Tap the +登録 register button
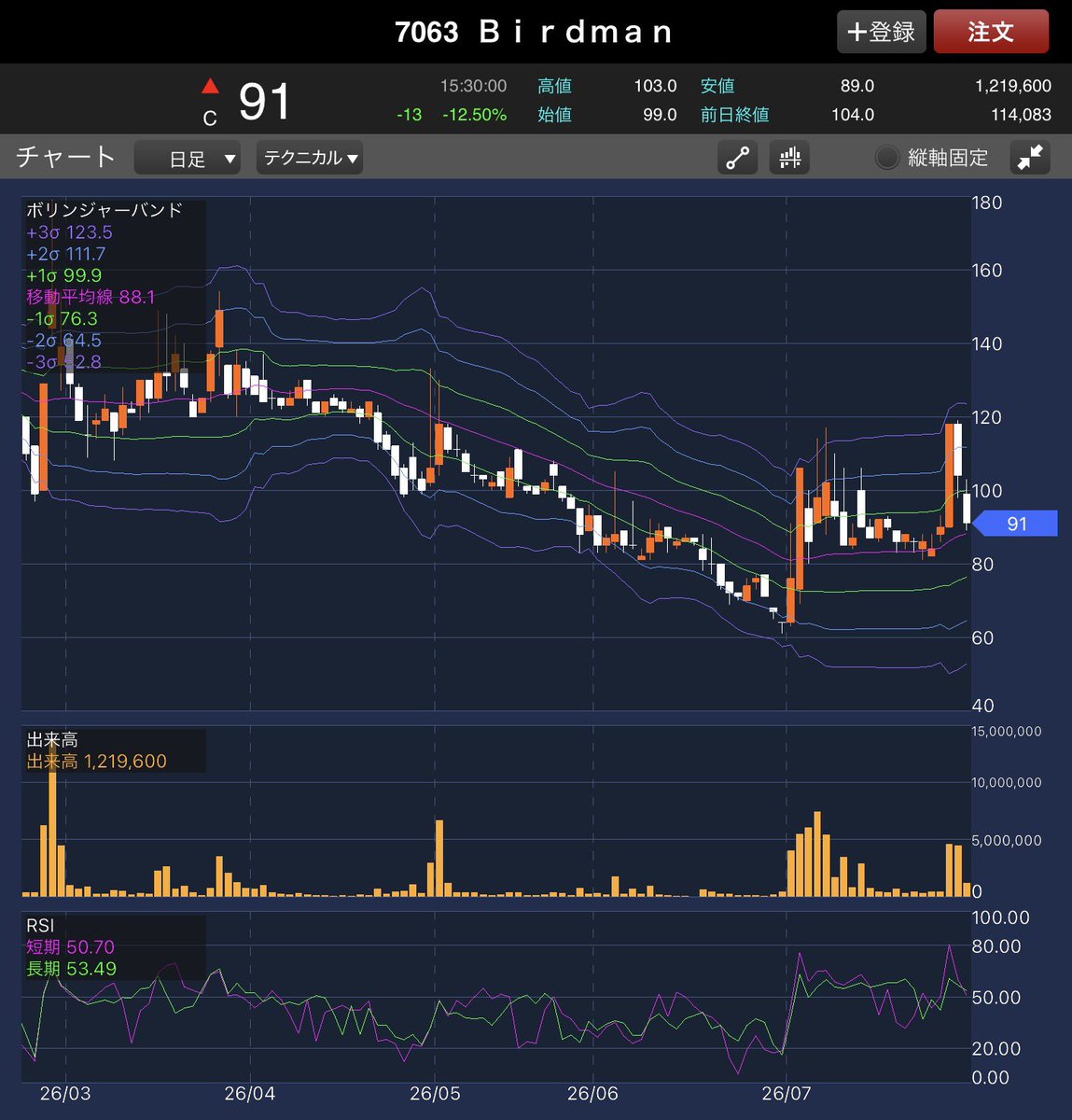The height and width of the screenshot is (1120, 1072). pos(882,32)
